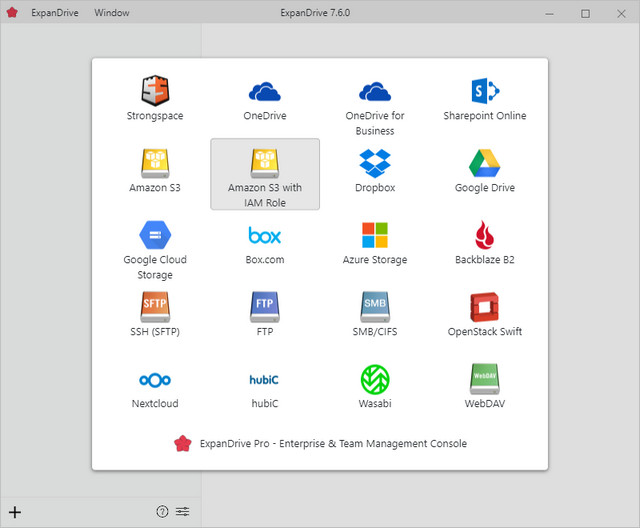Select the FTP drive icon
The width and height of the screenshot is (640, 528).
[265, 308]
